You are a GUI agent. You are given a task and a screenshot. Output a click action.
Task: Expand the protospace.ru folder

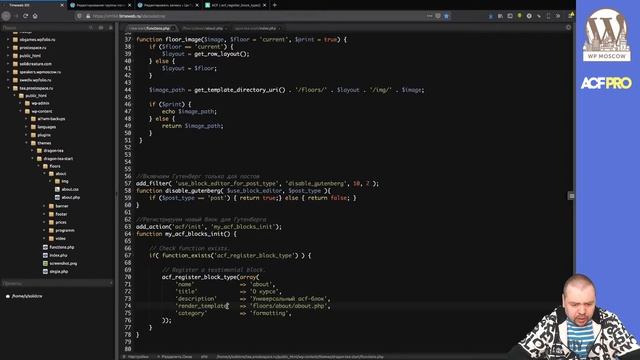click(x=8, y=48)
